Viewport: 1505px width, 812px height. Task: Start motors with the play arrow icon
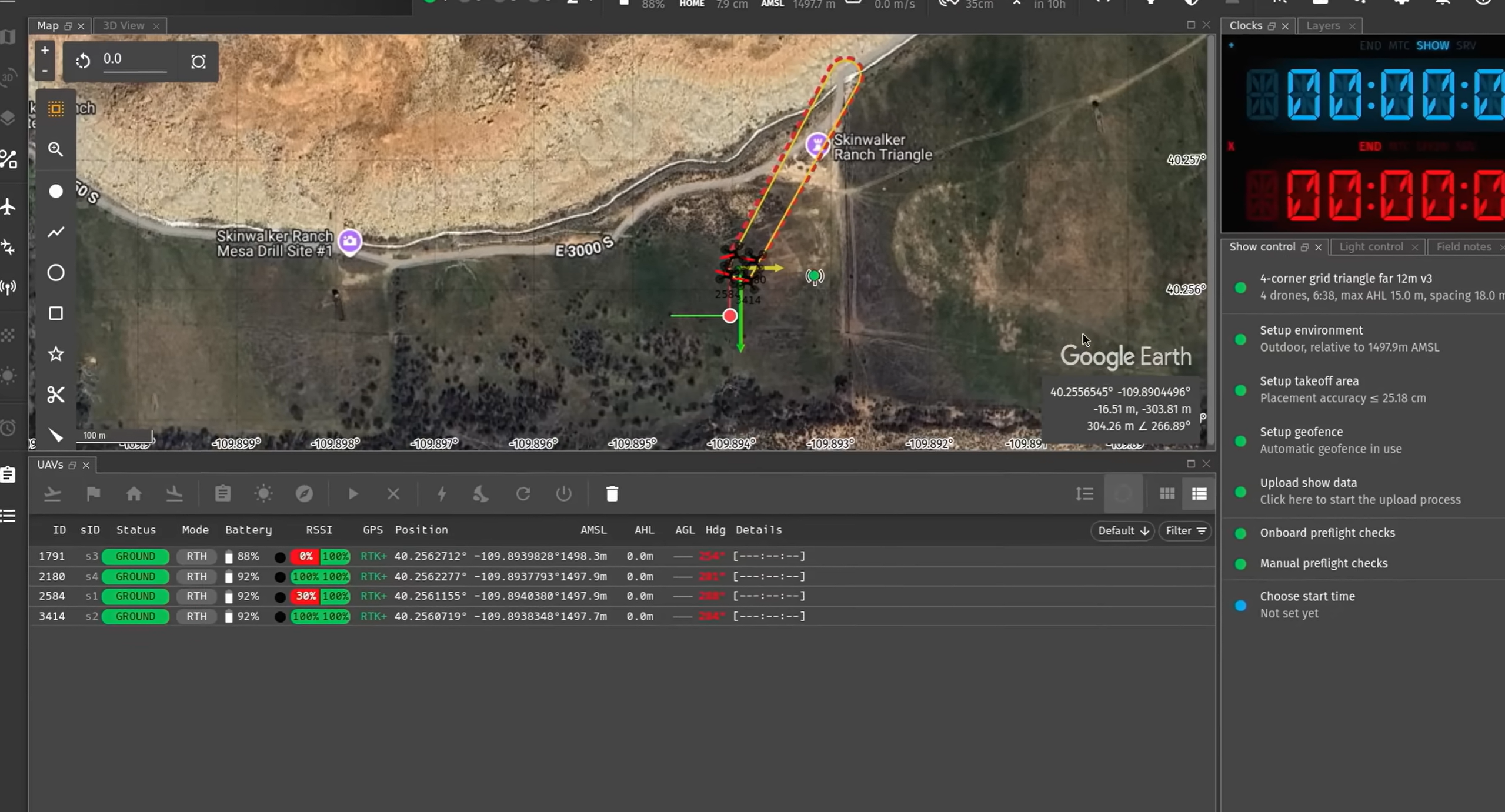tap(353, 494)
